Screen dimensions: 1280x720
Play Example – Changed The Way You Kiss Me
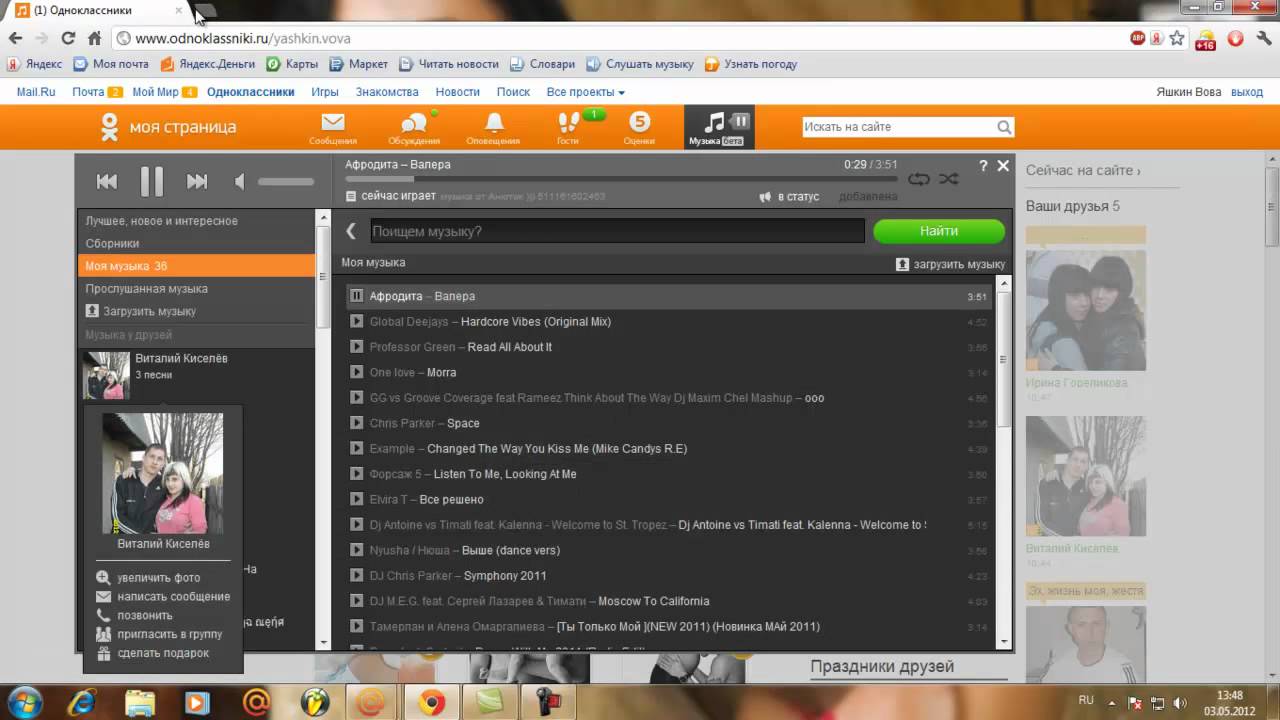click(x=356, y=448)
